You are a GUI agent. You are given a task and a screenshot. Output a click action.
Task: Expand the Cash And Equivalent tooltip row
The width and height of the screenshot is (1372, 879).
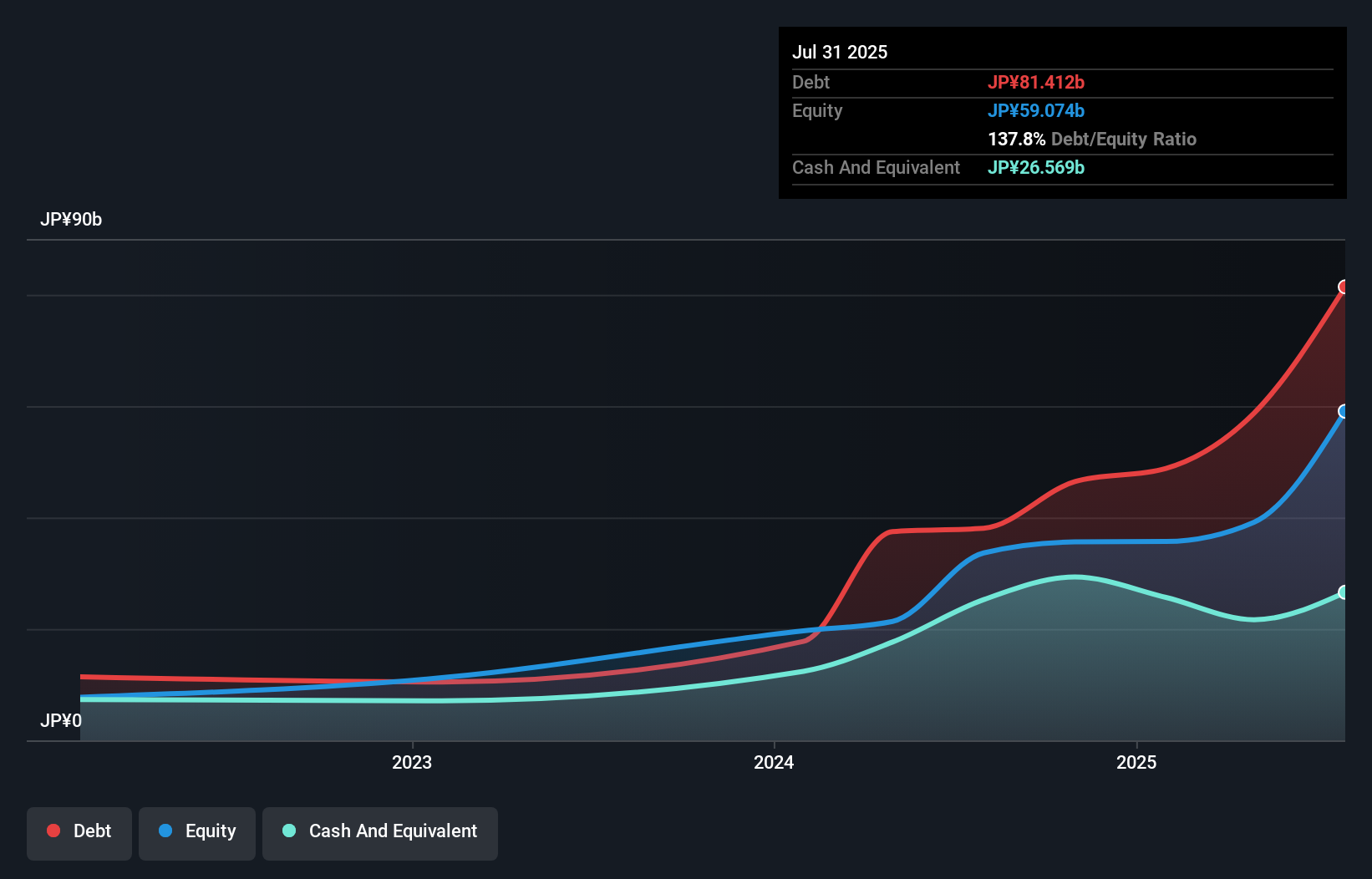(x=875, y=167)
